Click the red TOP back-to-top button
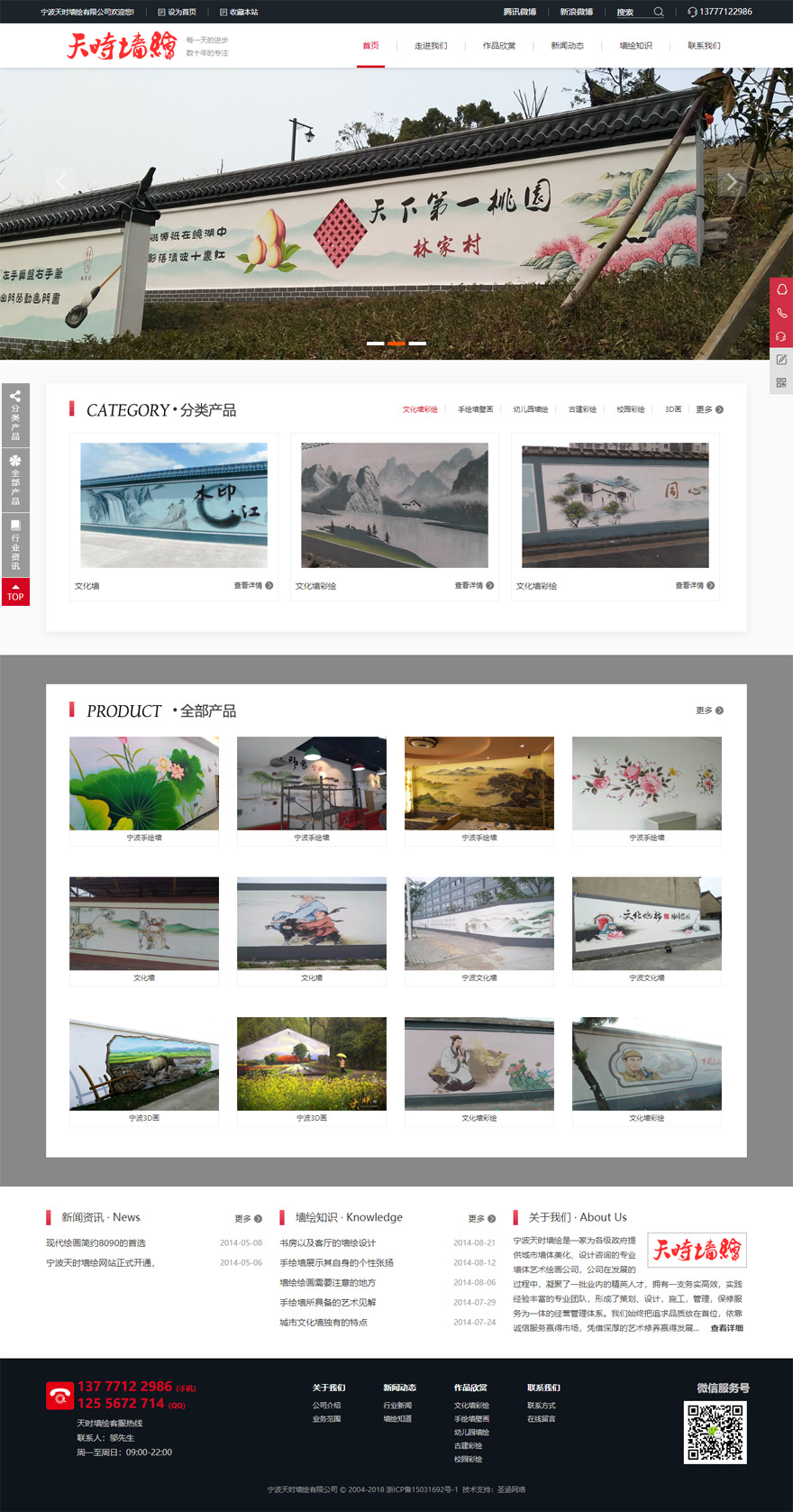Viewport: 793px width, 1512px height. pyautogui.click(x=15, y=591)
